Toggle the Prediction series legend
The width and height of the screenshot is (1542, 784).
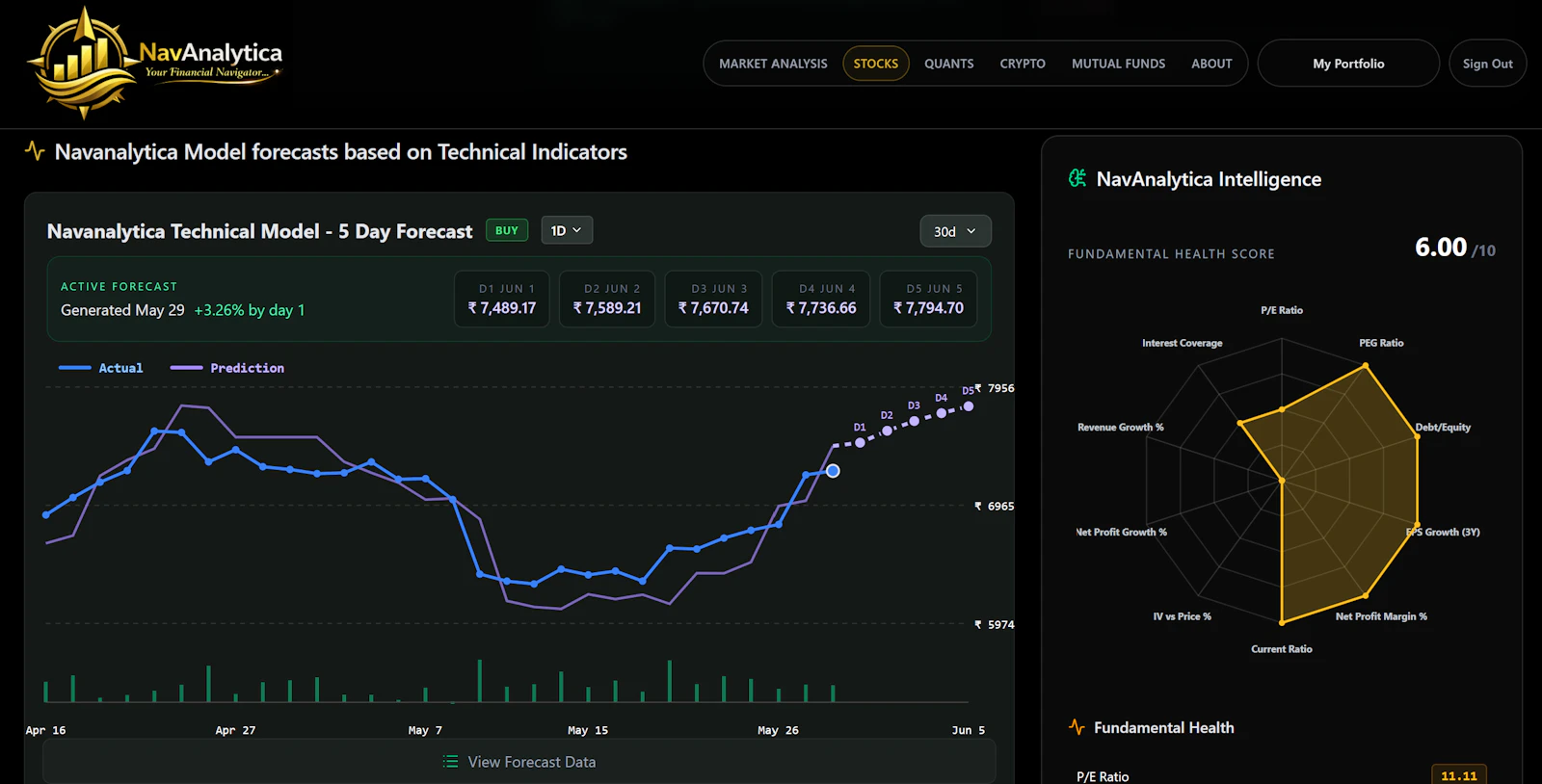click(227, 368)
